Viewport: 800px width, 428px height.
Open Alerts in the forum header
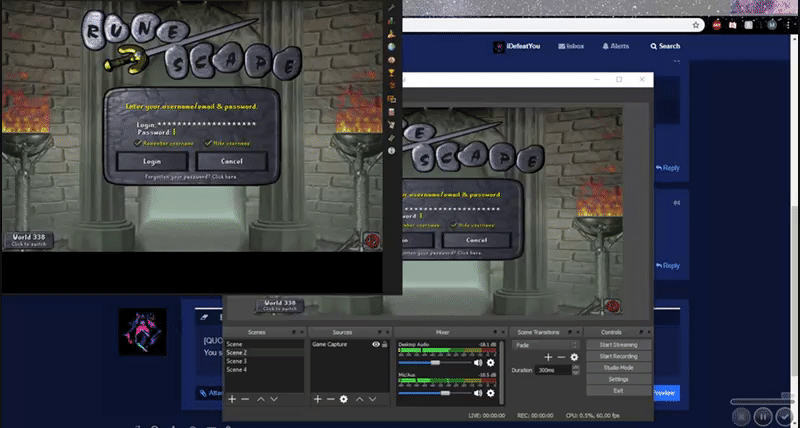click(616, 46)
